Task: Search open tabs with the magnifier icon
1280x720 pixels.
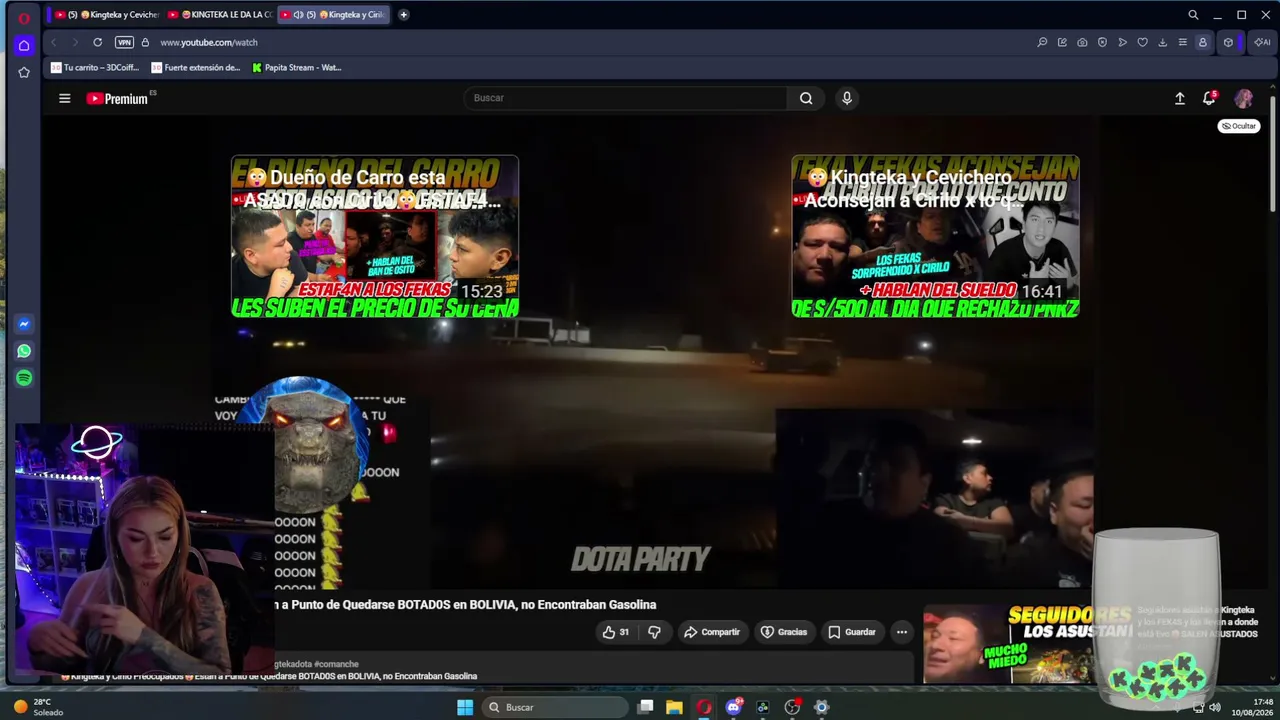Action: (1193, 15)
